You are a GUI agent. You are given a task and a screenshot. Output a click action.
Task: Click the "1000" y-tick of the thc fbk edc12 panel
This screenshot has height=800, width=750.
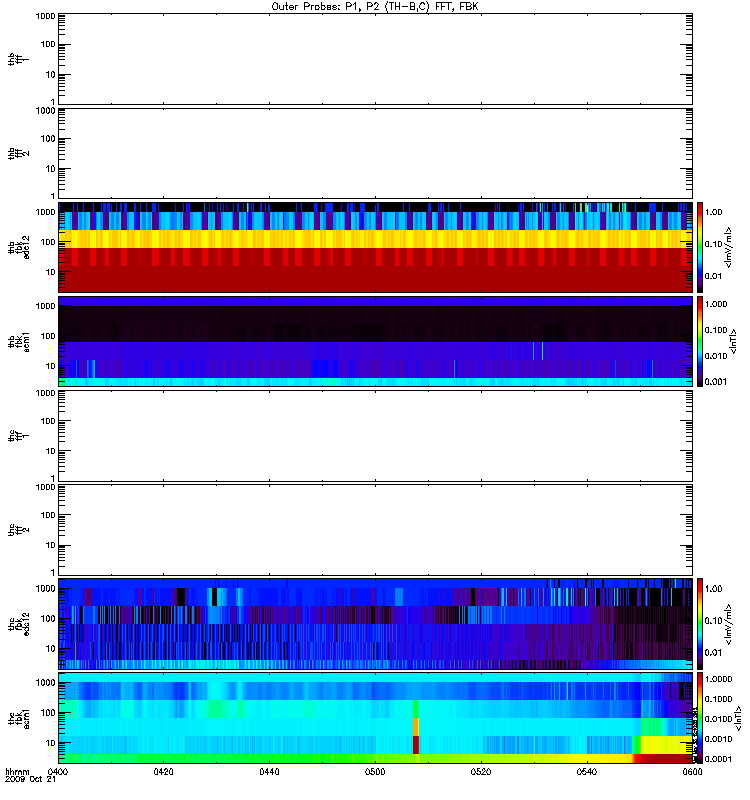click(x=45, y=588)
